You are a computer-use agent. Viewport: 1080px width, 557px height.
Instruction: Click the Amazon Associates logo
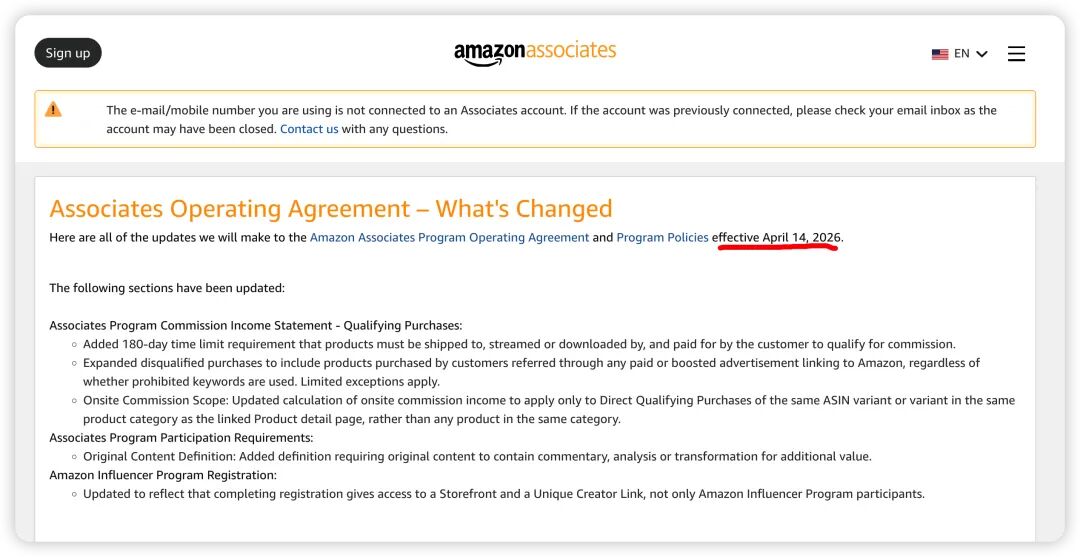click(534, 53)
